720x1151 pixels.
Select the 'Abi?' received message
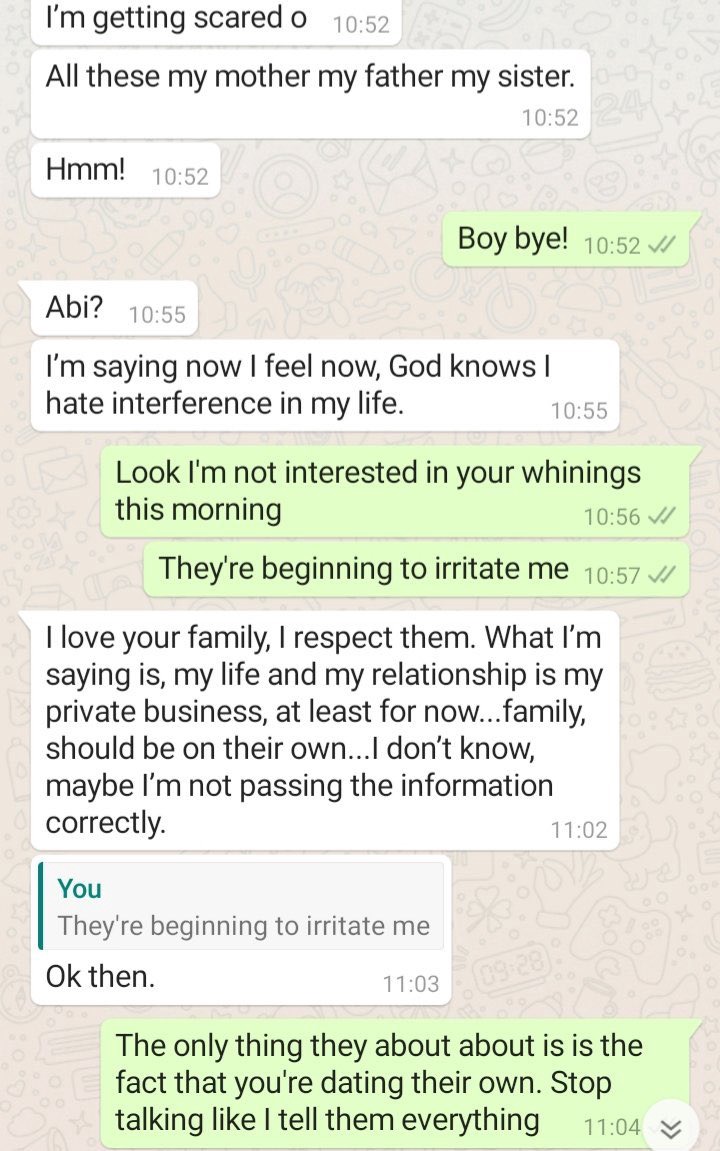[115, 308]
